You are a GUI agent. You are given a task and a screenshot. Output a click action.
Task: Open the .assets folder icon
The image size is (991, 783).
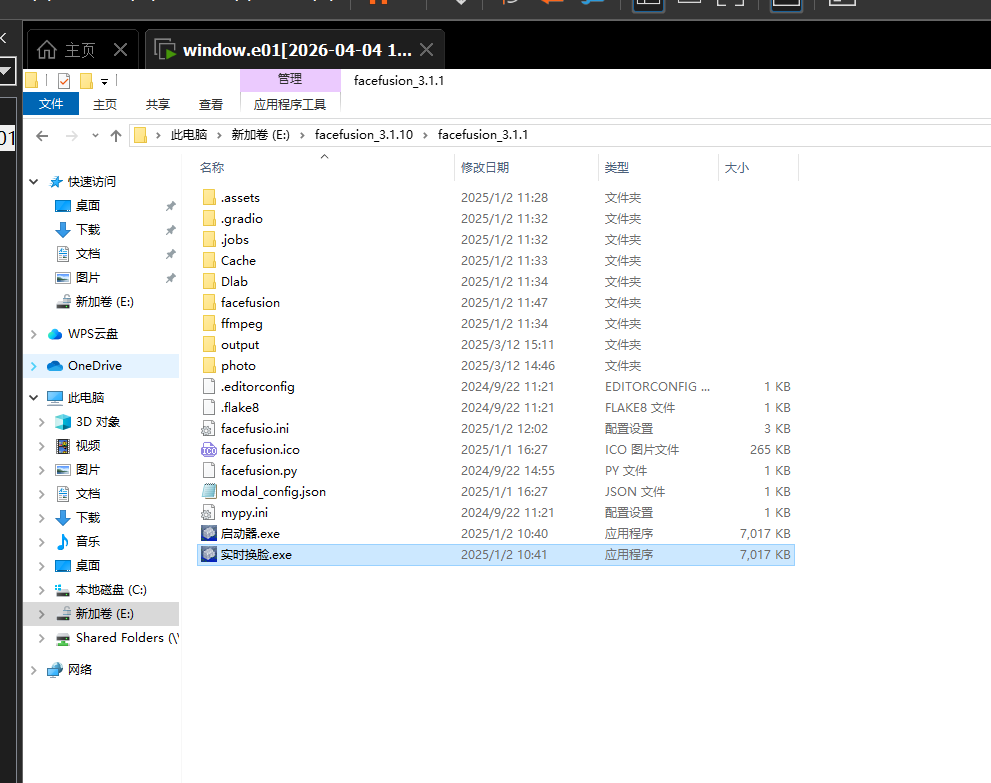point(209,198)
